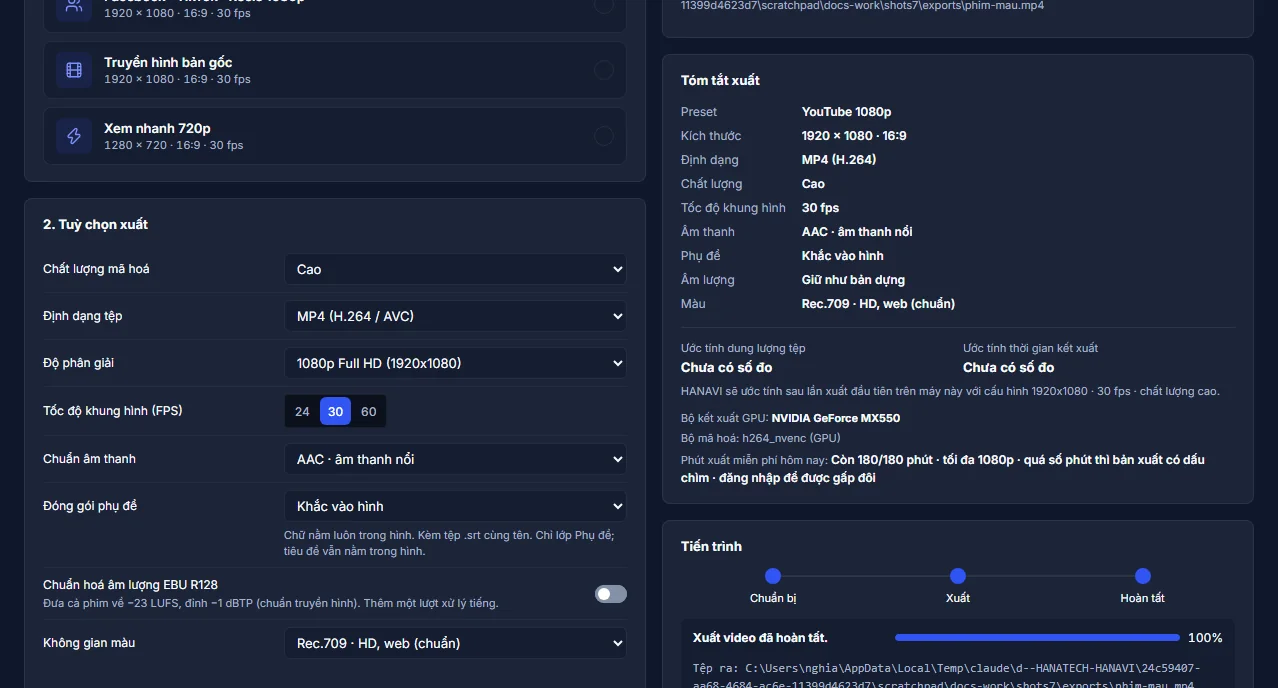Toggle Chuẩn hoá âm lượng EBU R128 switch
The height and width of the screenshot is (688, 1278).
tap(611, 594)
